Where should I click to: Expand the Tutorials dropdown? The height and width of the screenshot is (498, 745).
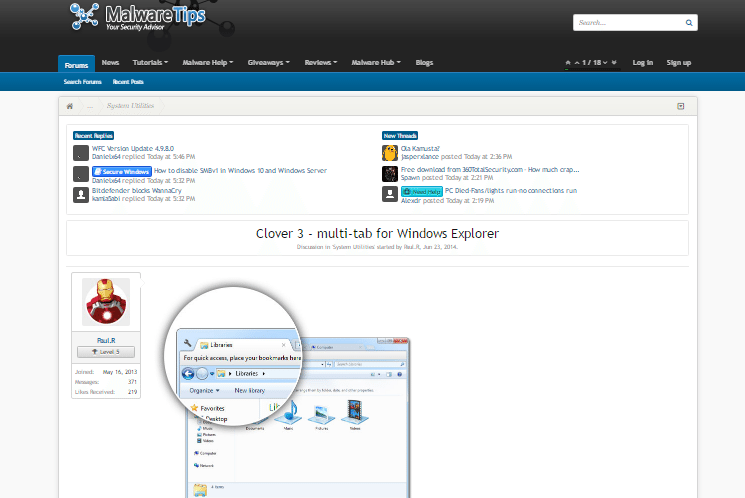(x=150, y=63)
